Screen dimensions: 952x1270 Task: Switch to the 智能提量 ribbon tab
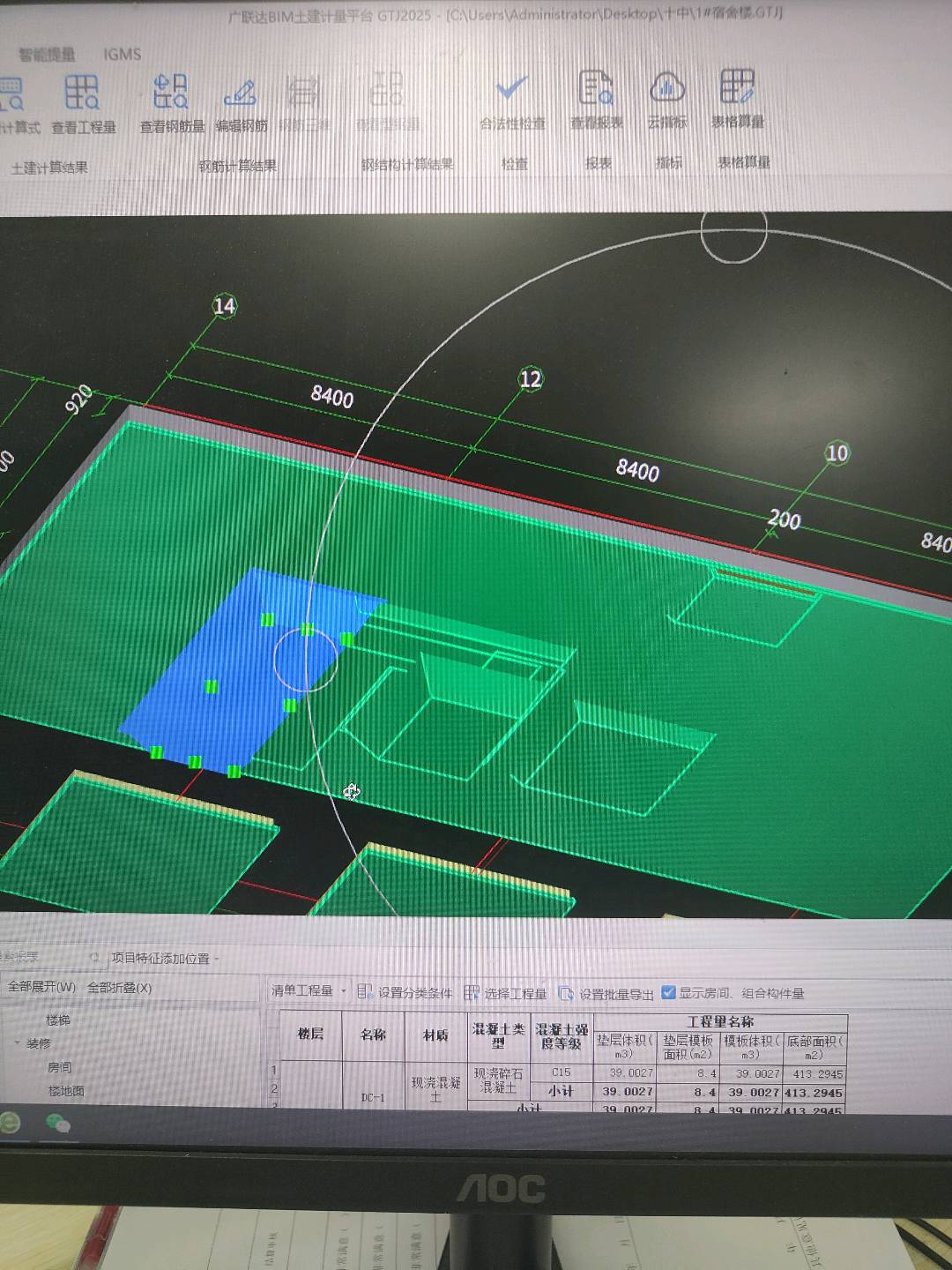coord(47,55)
